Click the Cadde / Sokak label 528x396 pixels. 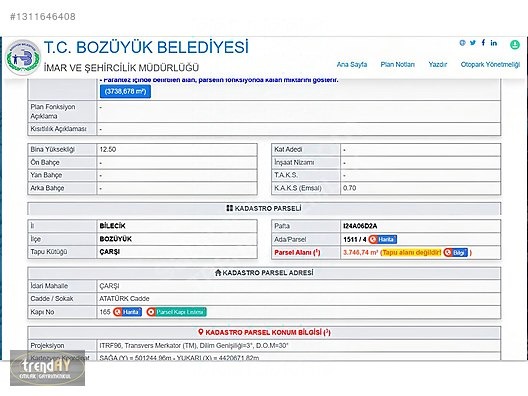52,299
